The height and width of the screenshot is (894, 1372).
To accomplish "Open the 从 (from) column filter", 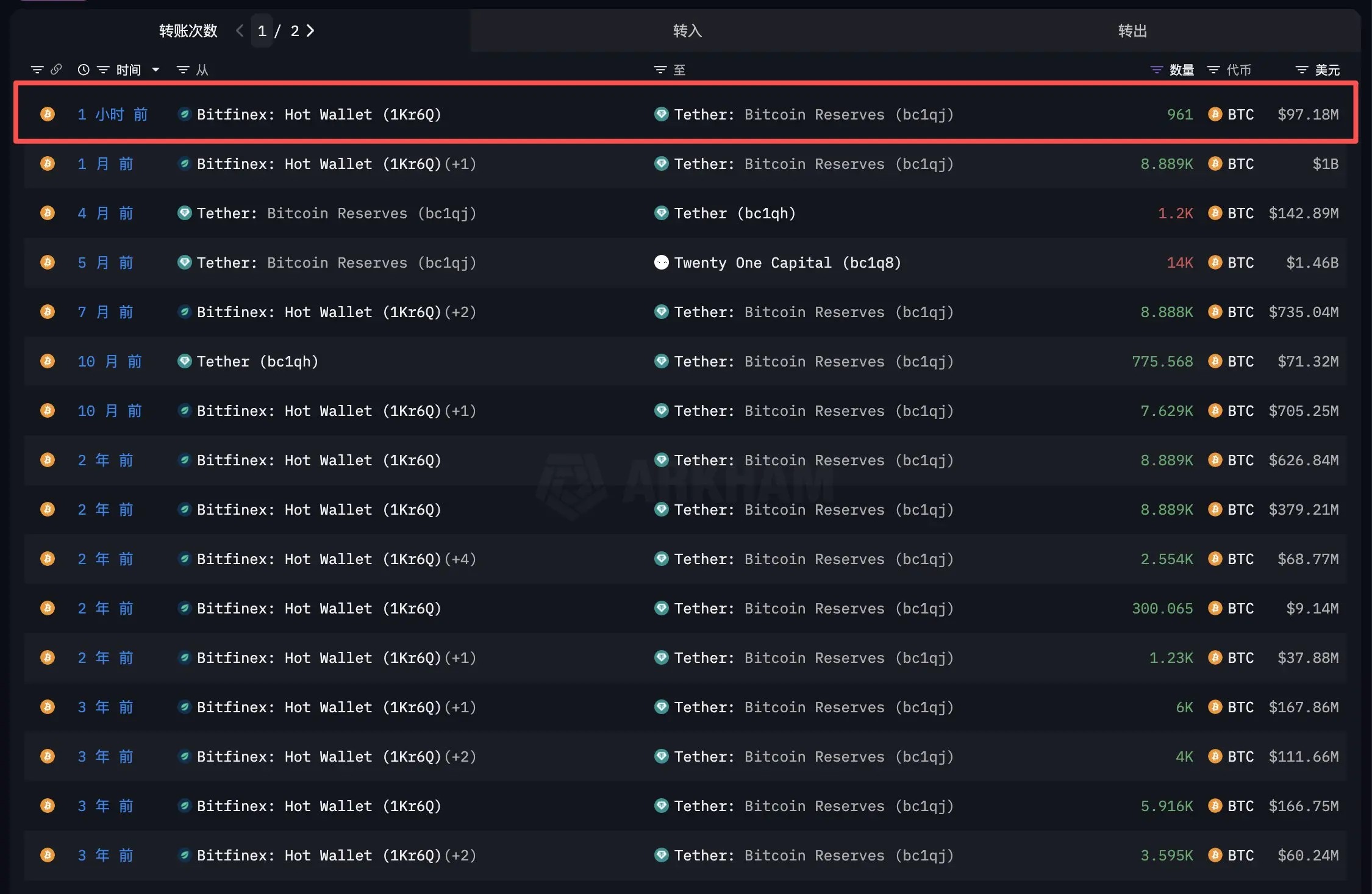I will point(183,70).
